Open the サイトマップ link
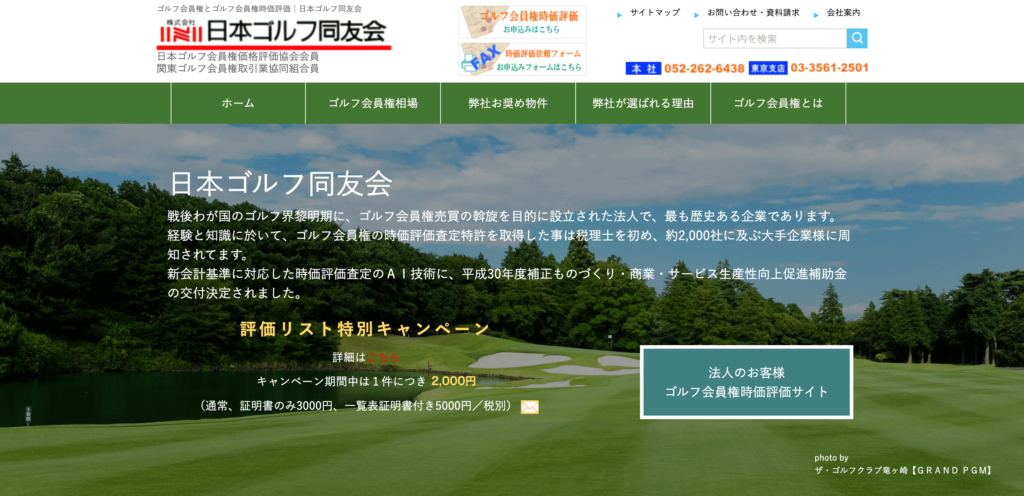The image size is (1024, 496). [x=654, y=12]
